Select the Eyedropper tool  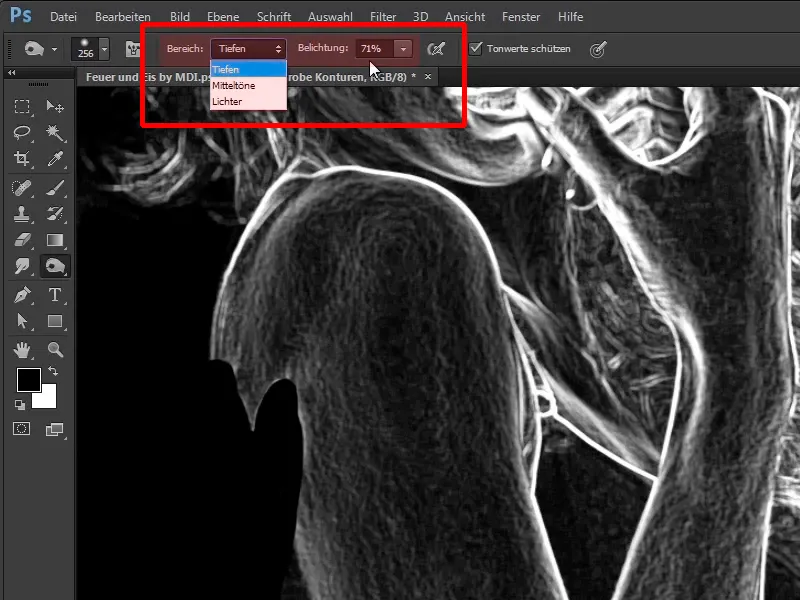pyautogui.click(x=55, y=159)
